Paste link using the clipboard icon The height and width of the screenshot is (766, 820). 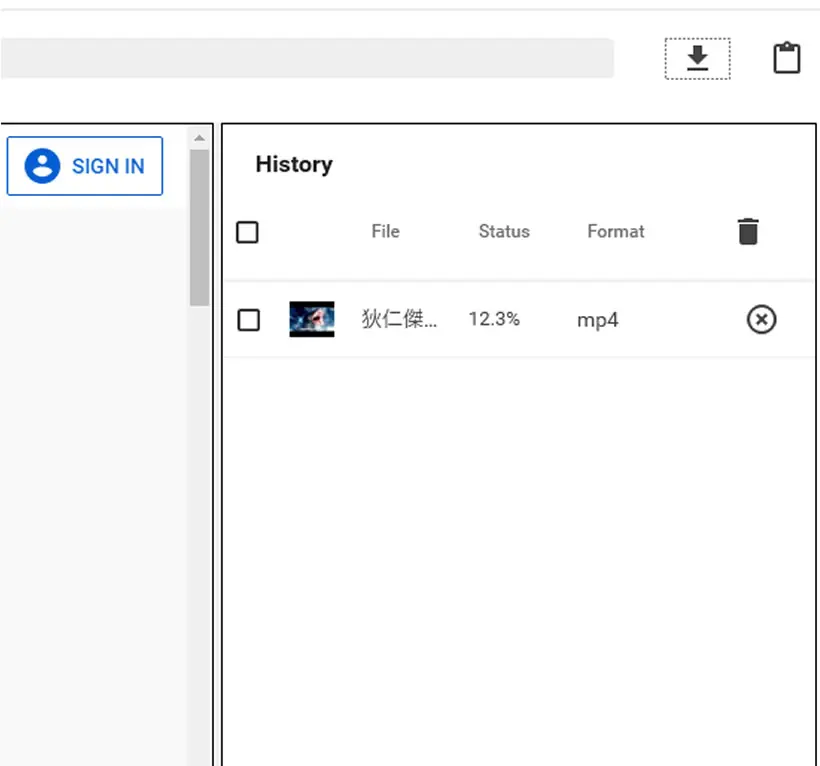coord(787,58)
